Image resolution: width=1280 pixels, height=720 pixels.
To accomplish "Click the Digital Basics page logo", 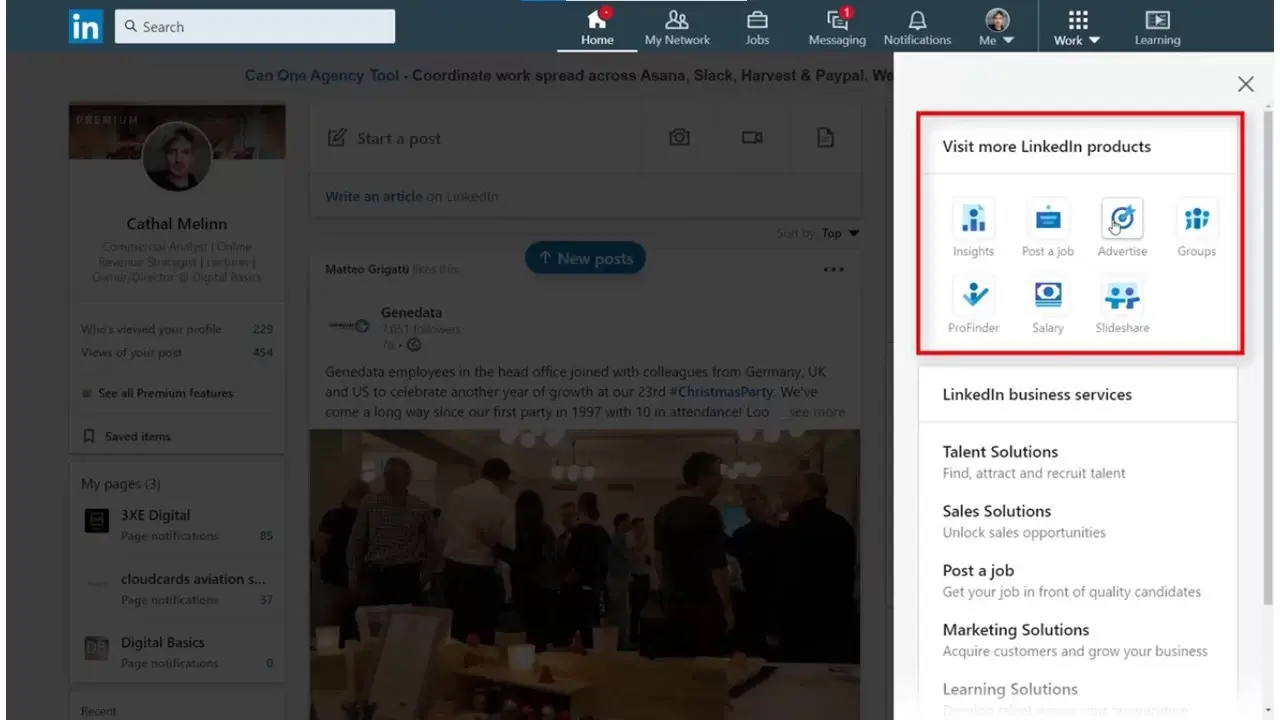I will (97, 647).
